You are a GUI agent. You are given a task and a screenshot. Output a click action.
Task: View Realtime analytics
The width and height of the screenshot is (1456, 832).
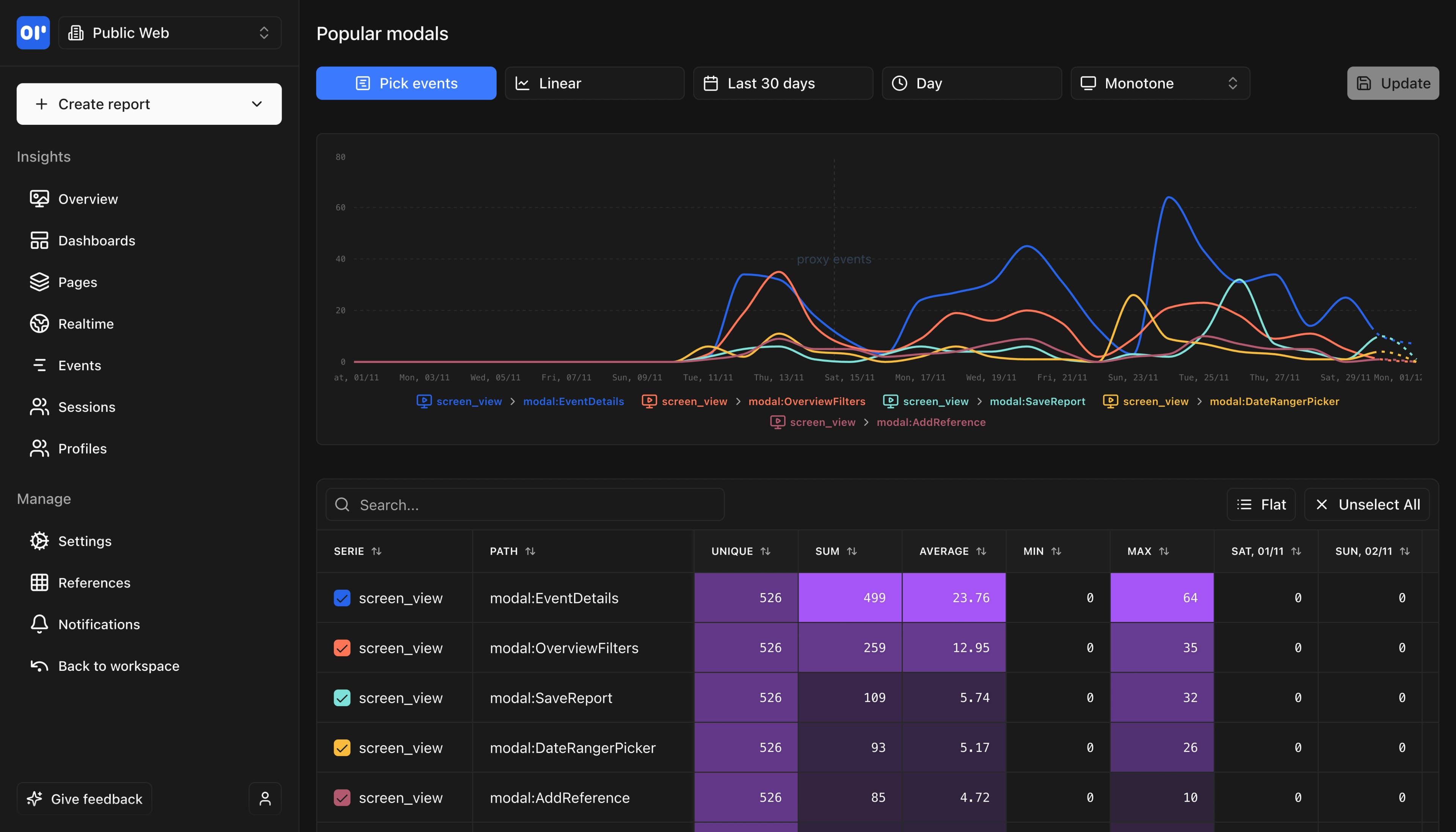click(x=86, y=323)
